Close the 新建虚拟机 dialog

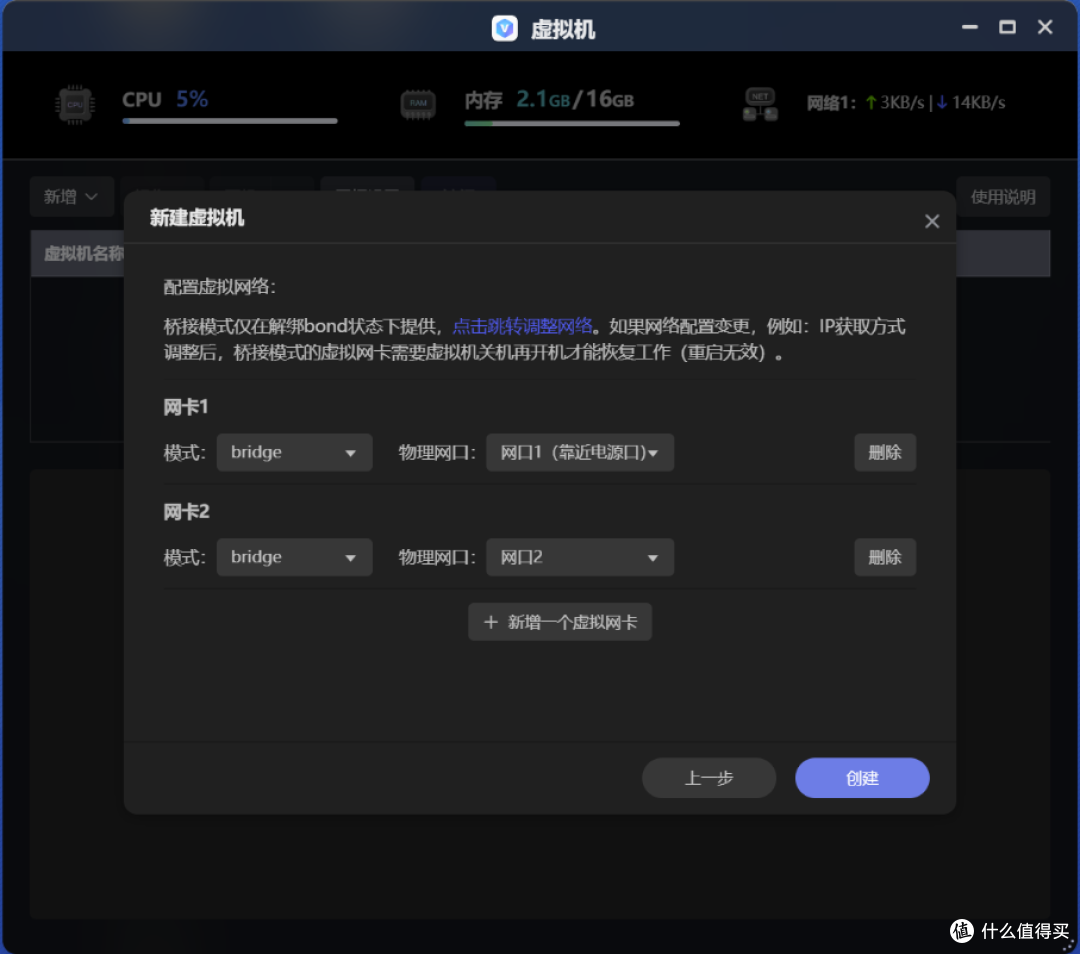(x=931, y=221)
